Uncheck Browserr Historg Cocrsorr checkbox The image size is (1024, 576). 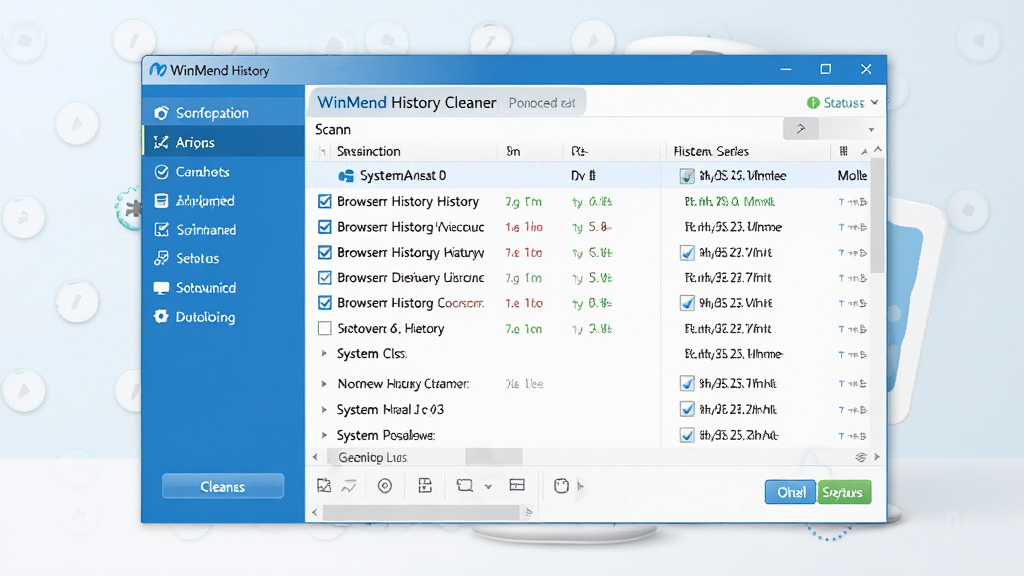click(325, 303)
